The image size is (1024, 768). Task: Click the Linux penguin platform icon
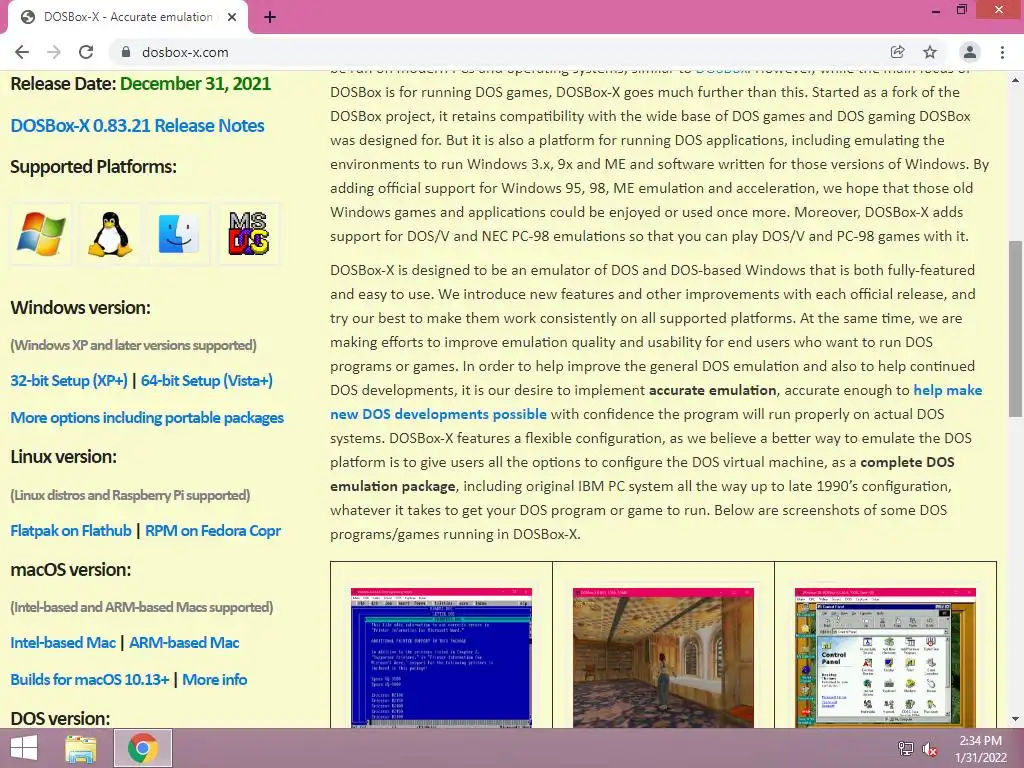click(110, 233)
